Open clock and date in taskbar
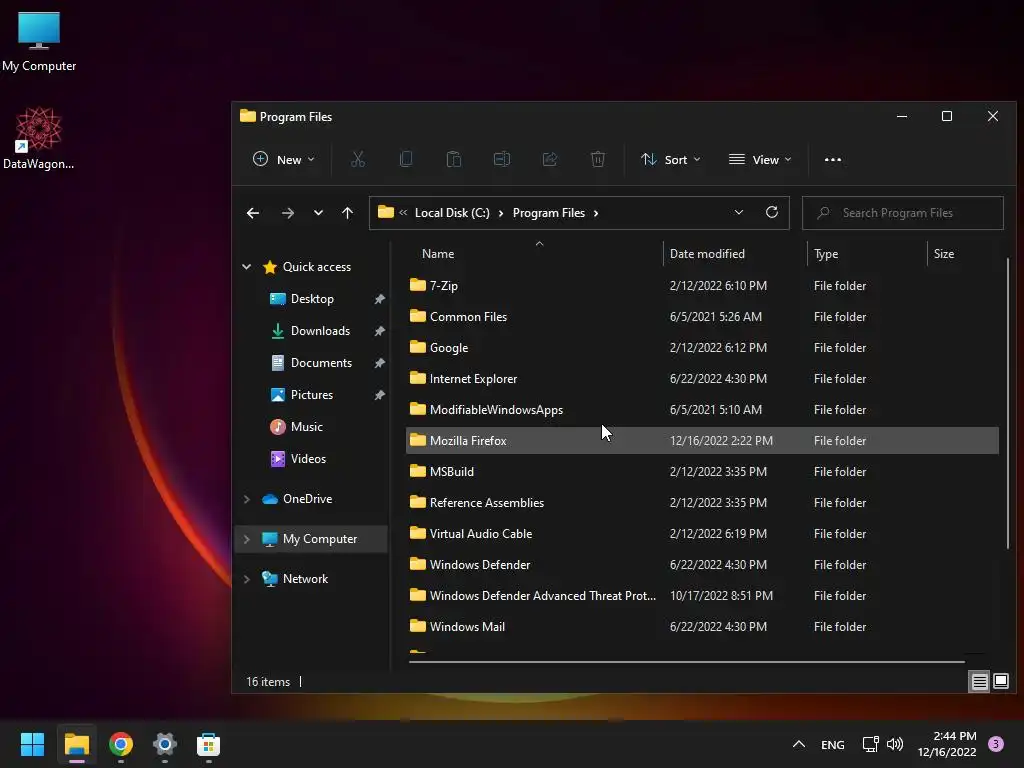 click(946, 744)
